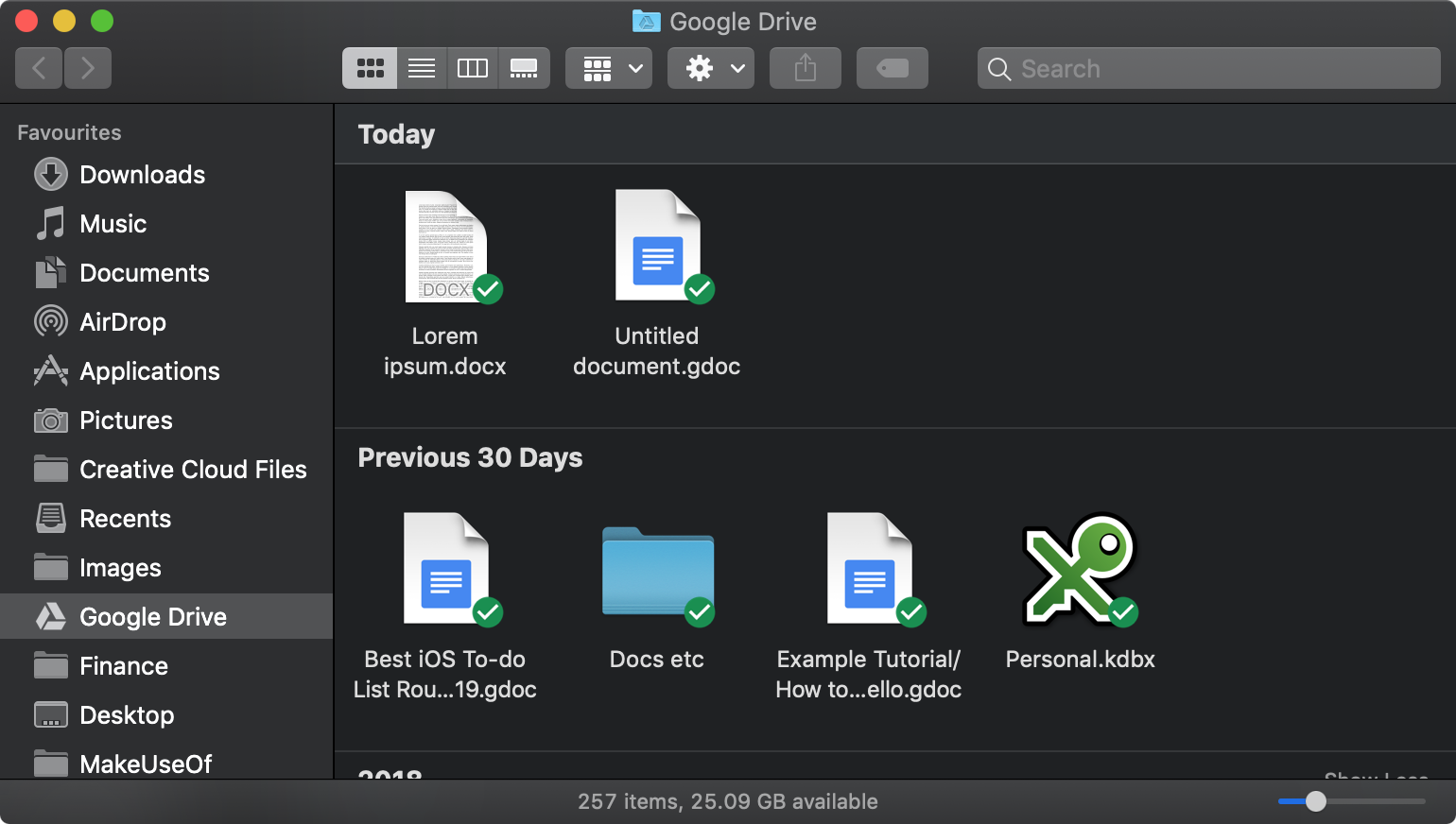Click the Lorem ipsum.docx file name

pyautogui.click(x=445, y=352)
